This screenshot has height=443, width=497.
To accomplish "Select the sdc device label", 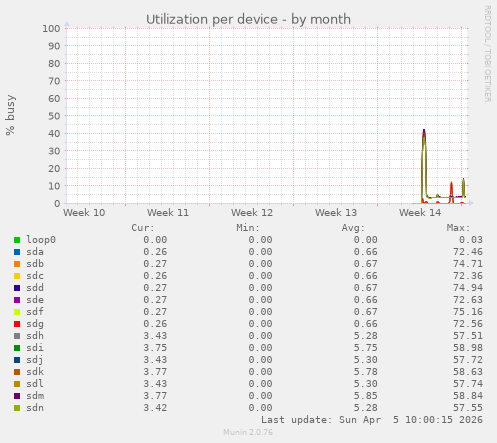I will click(x=35, y=276).
